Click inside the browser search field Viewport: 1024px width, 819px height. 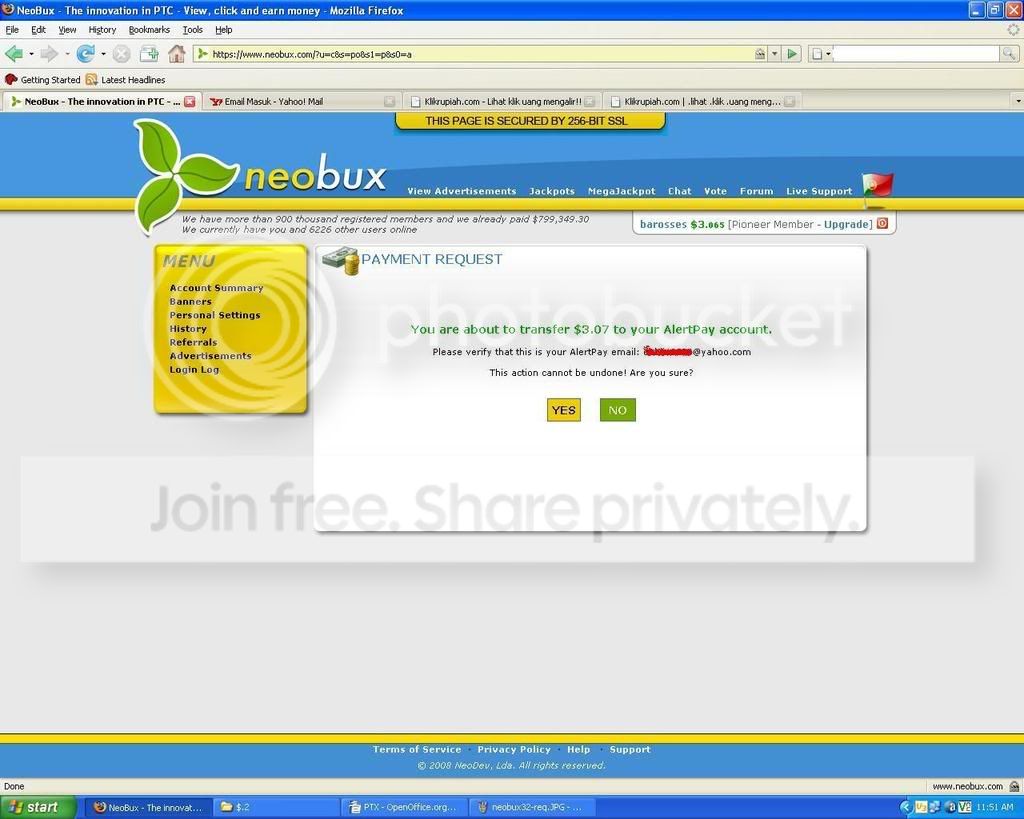(916, 54)
